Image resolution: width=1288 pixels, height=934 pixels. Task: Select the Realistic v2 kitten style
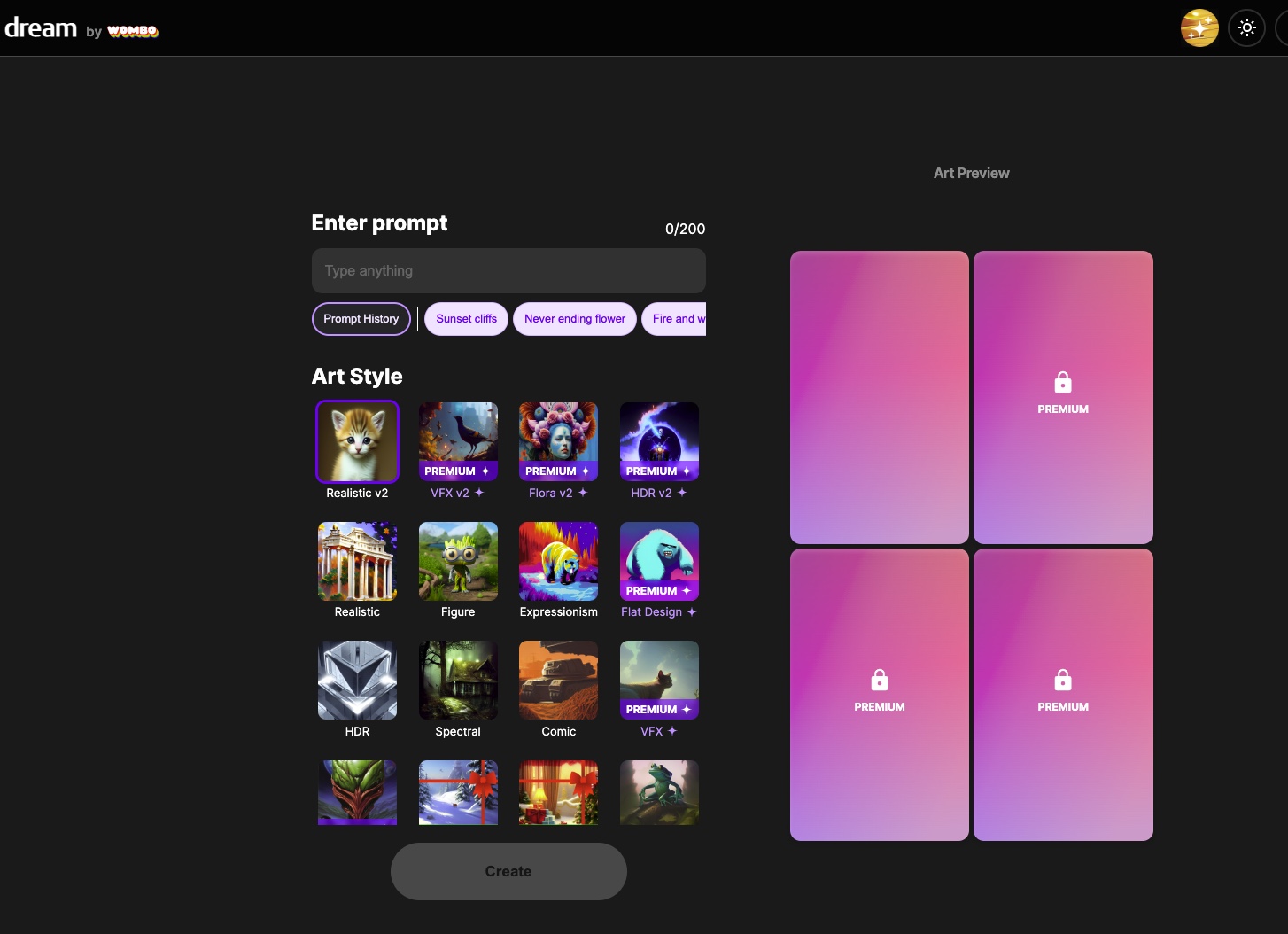(x=357, y=441)
